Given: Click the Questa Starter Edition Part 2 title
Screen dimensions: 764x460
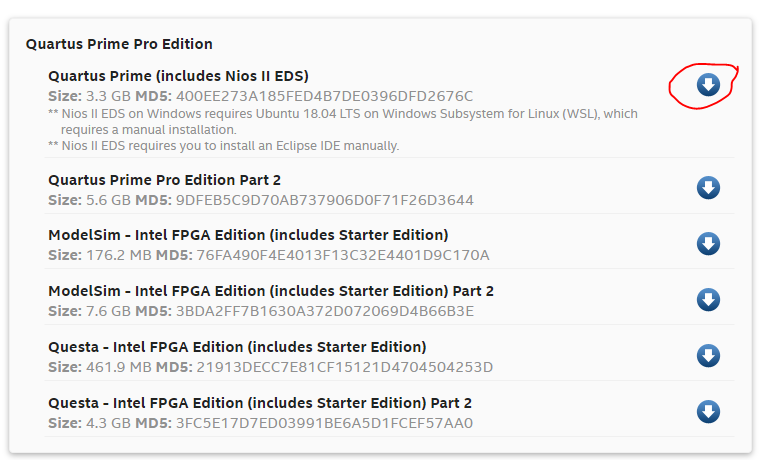Looking at the screenshot, I should click(x=259, y=403).
